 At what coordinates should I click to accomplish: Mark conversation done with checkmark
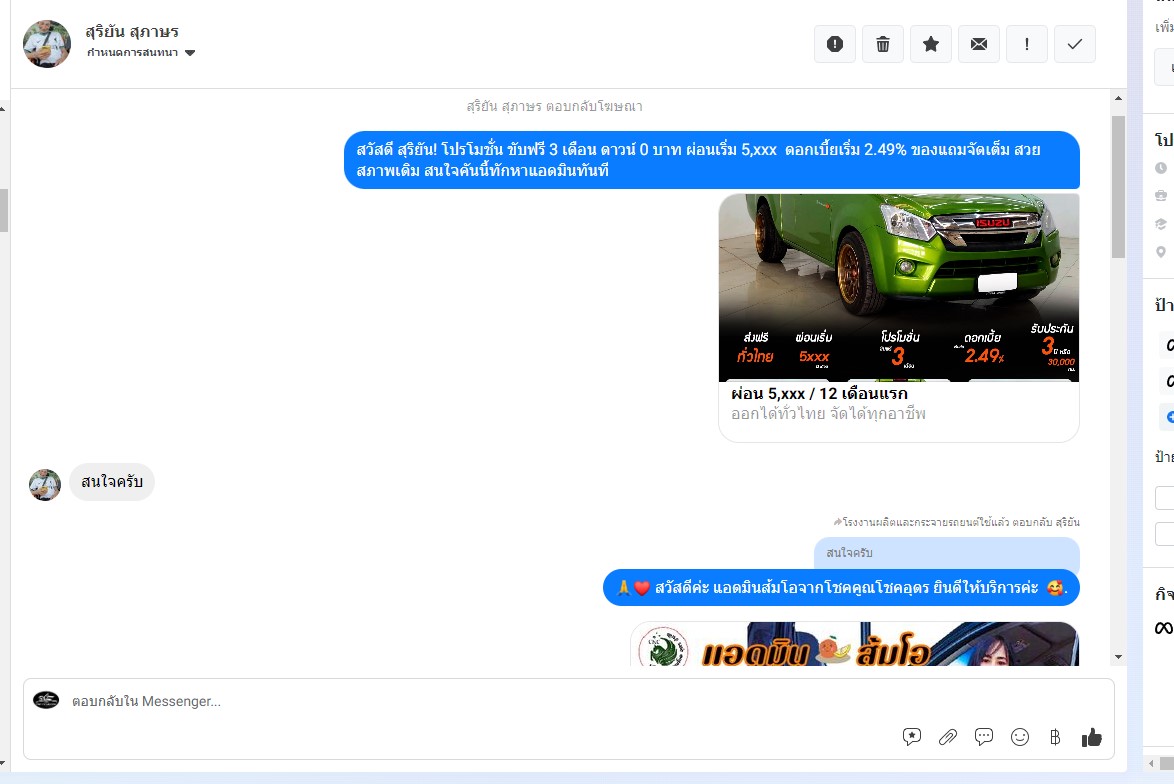click(x=1074, y=44)
